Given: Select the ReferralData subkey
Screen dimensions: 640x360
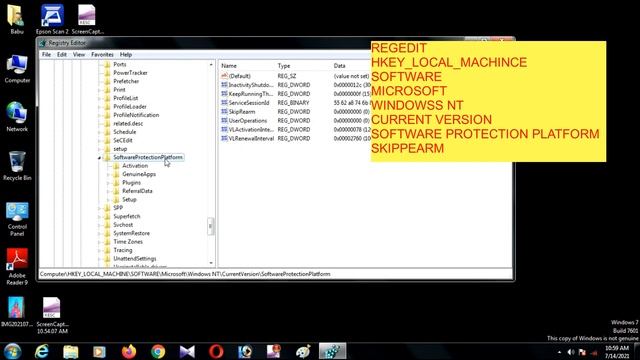Looking at the screenshot, I should pos(137,191).
